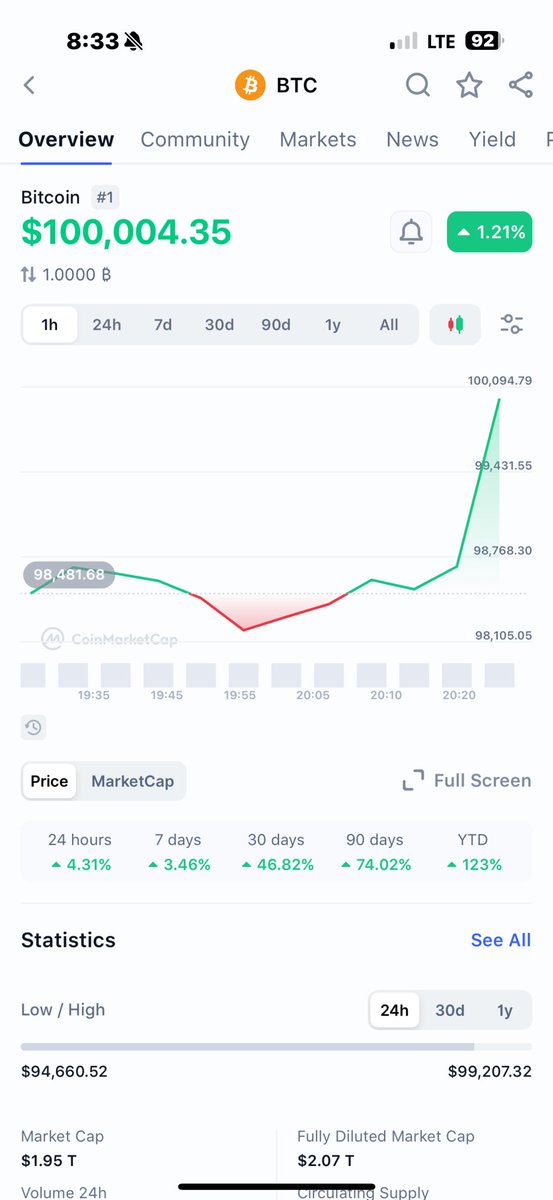Viewport: 553px width, 1200px height.
Task: Select the 1h chart range
Action: 50,325
